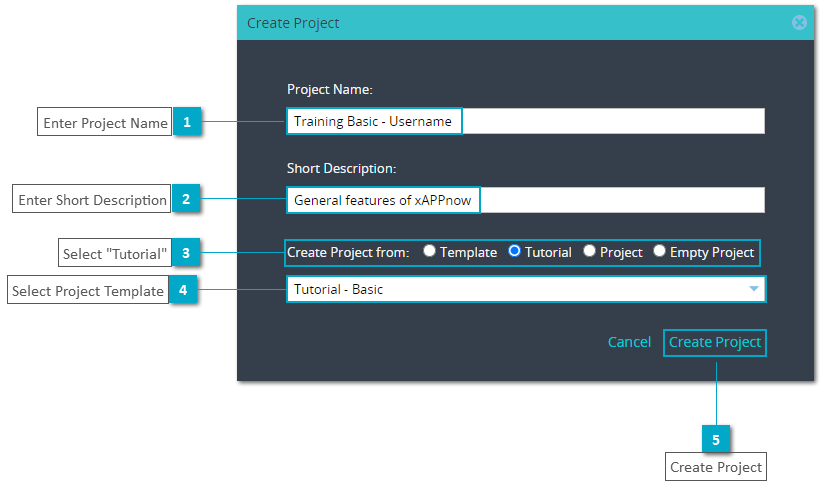This screenshot has height=493, width=823.
Task: Select the Project radio button
Action: [x=589, y=251]
